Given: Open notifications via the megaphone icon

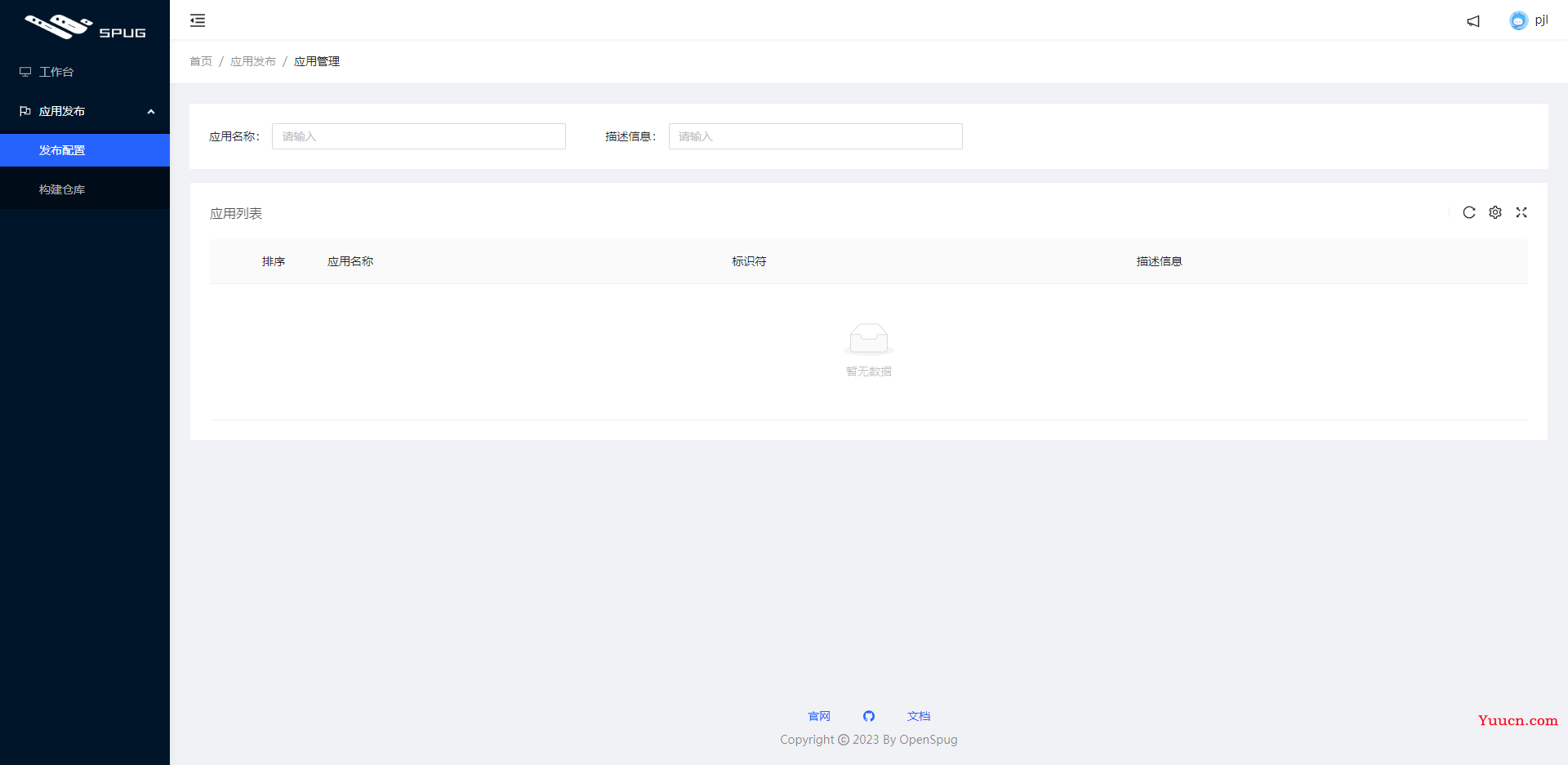Looking at the screenshot, I should click(1473, 21).
